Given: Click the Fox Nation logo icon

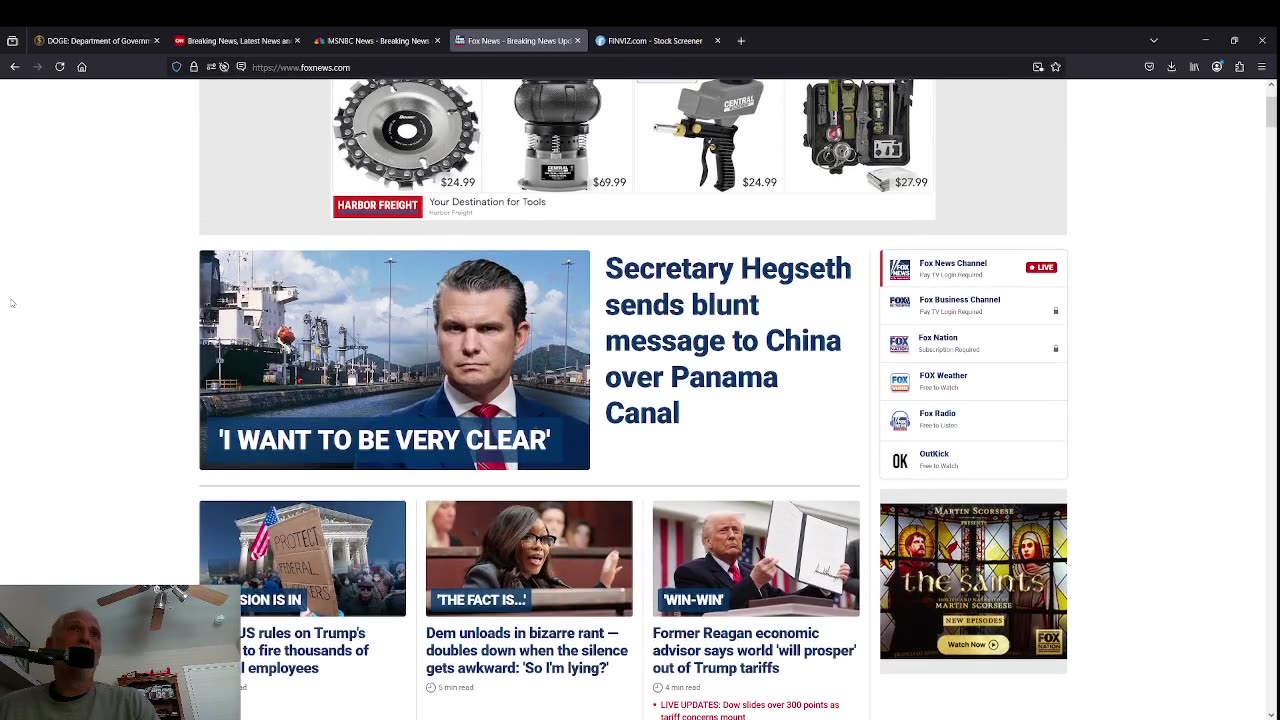Looking at the screenshot, I should [x=900, y=344].
